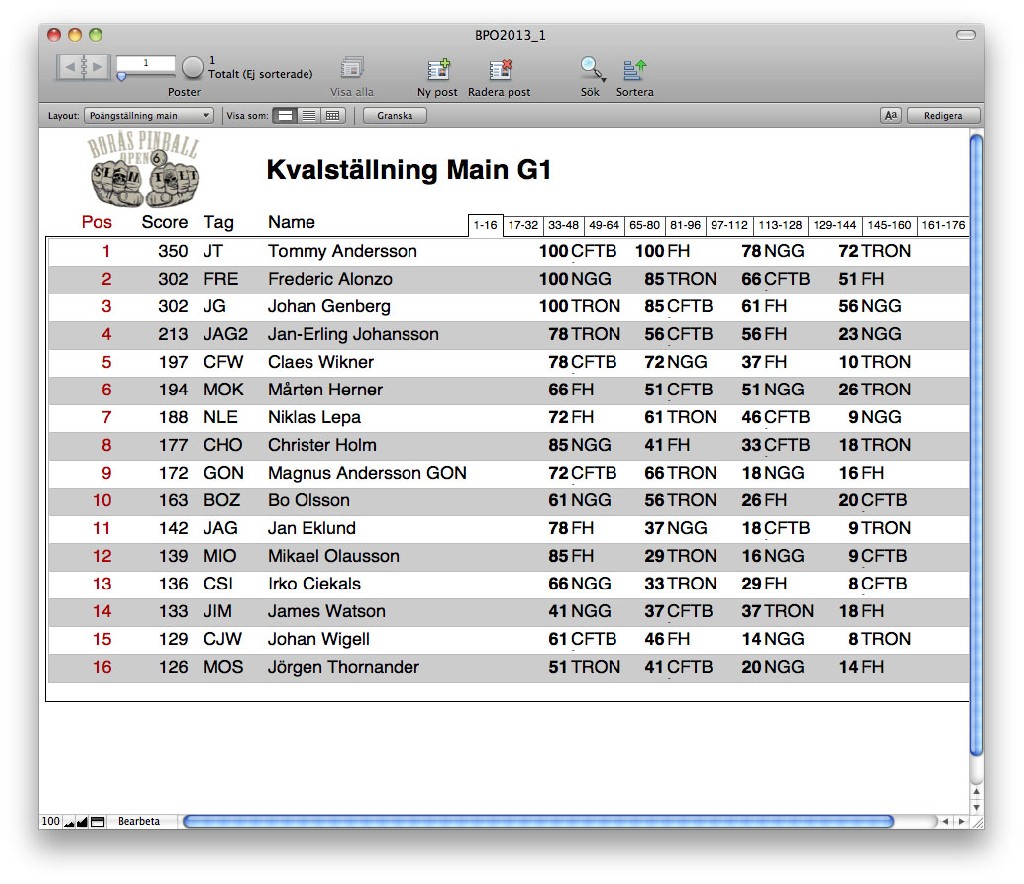Click the name Johan Wigell
1024x884 pixels.
pos(319,639)
